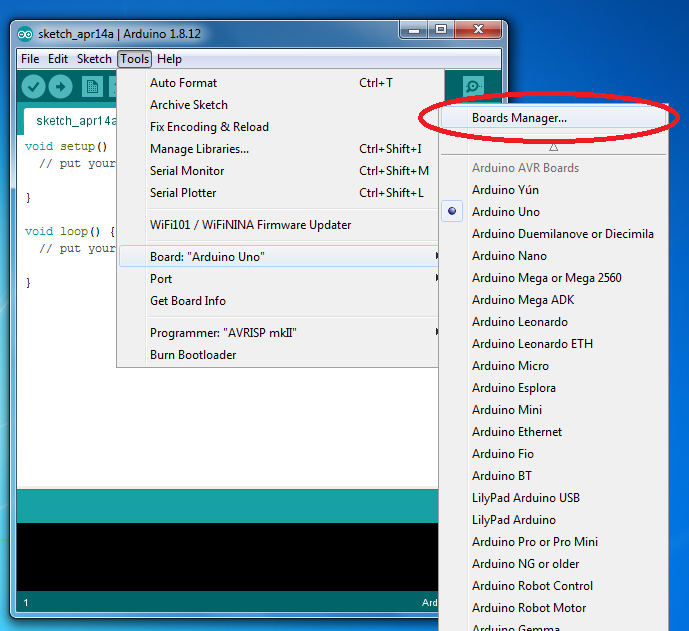Open the Sketch menu
This screenshot has height=631, width=689.
click(x=94, y=59)
